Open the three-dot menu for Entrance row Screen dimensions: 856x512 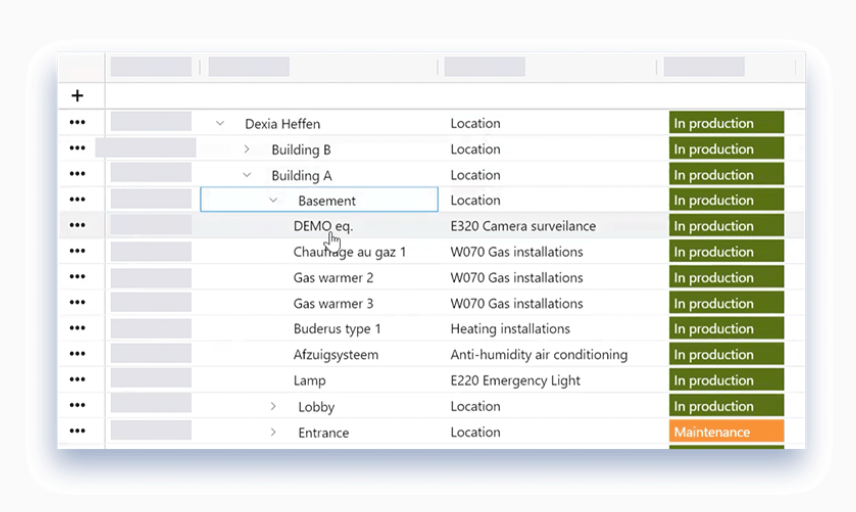click(77, 432)
